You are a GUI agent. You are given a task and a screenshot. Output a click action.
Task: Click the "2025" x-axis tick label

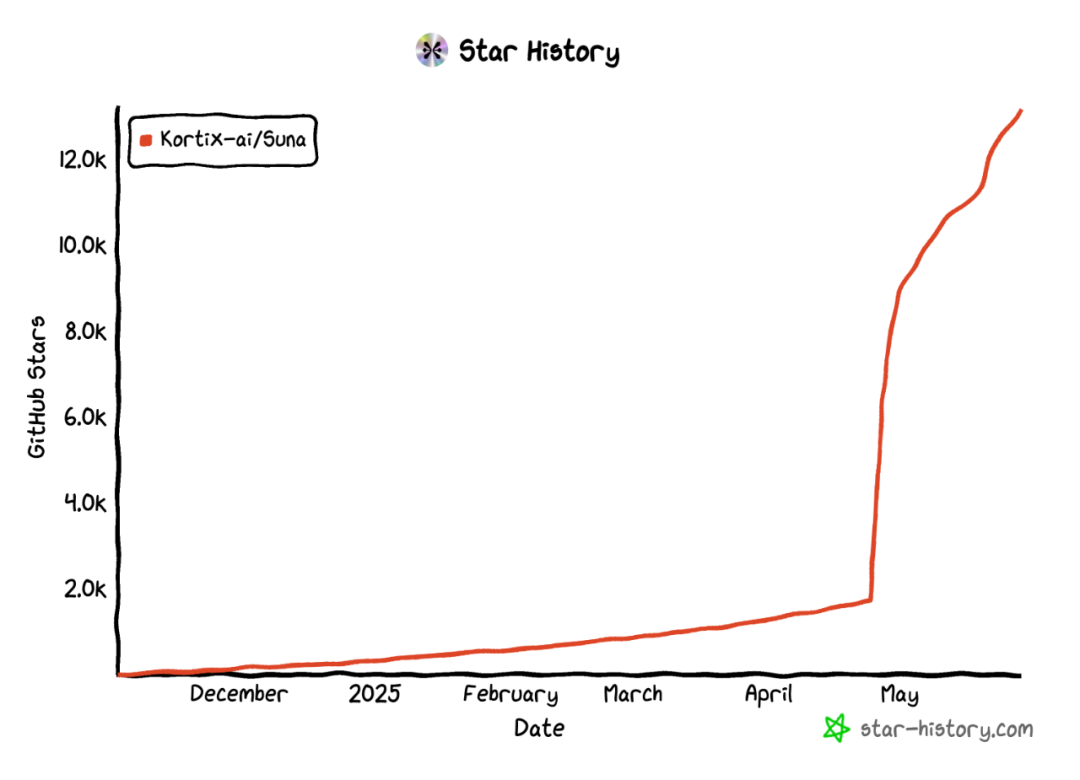(374, 694)
